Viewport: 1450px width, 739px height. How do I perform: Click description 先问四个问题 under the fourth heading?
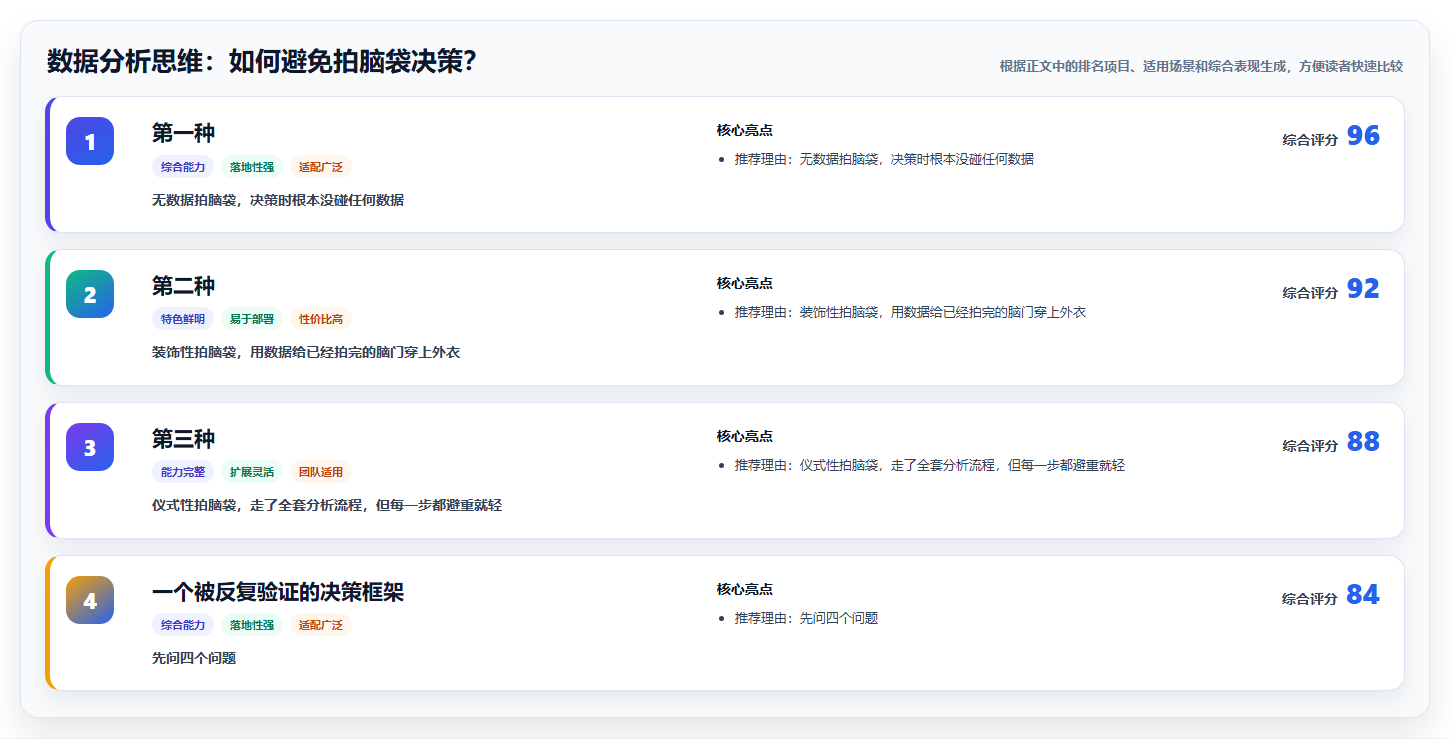[194, 658]
